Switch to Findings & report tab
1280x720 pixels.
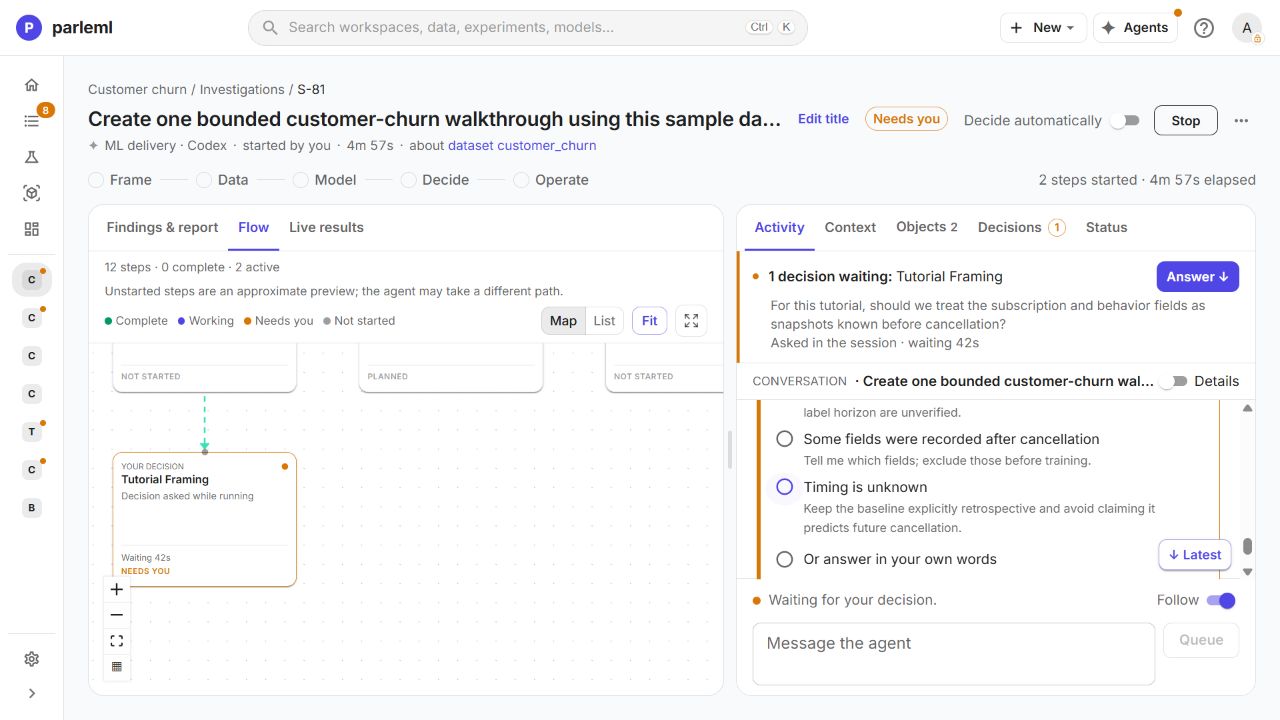162,227
